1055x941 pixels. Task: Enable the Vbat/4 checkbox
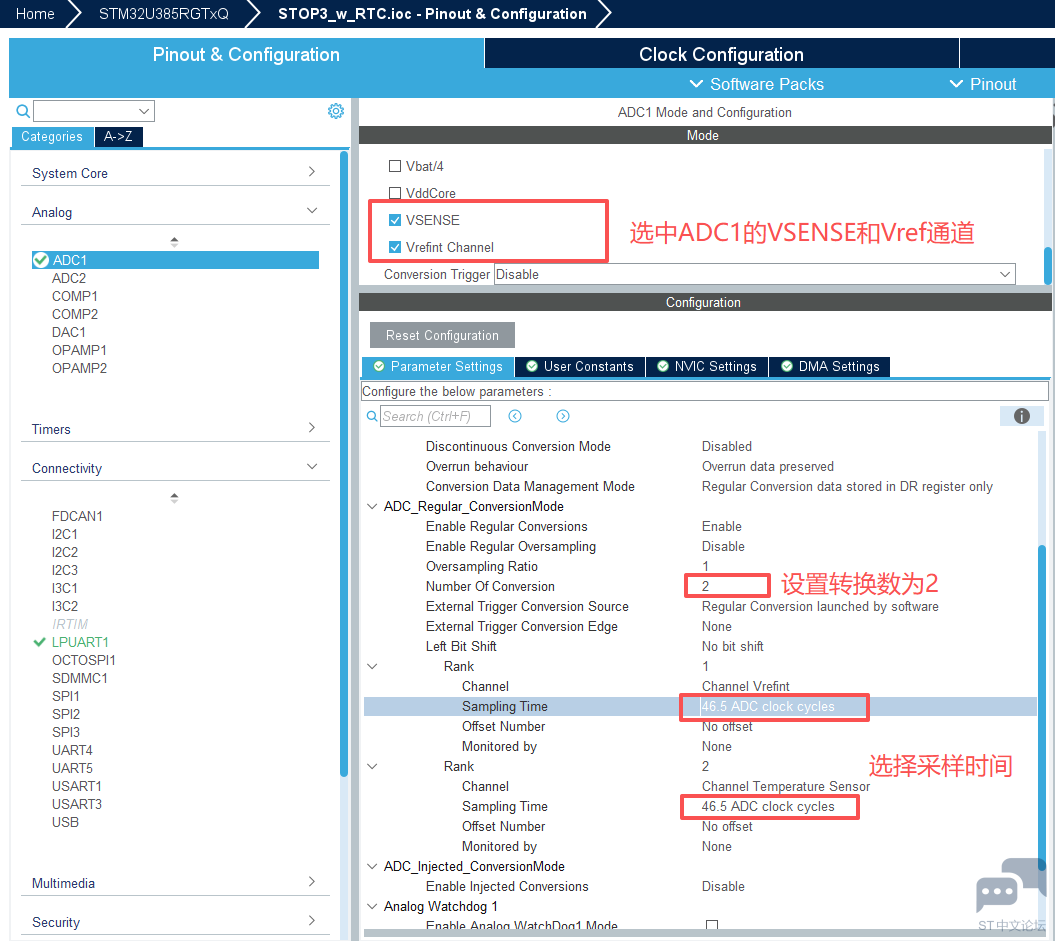[395, 166]
